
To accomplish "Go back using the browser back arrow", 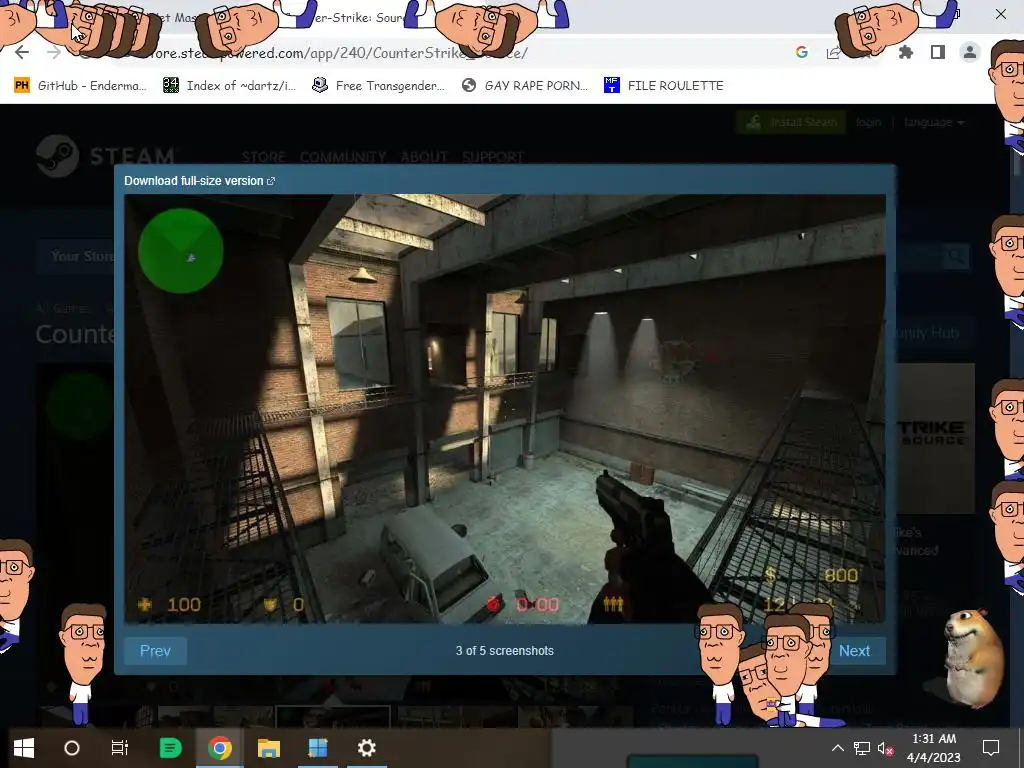I will 22,52.
